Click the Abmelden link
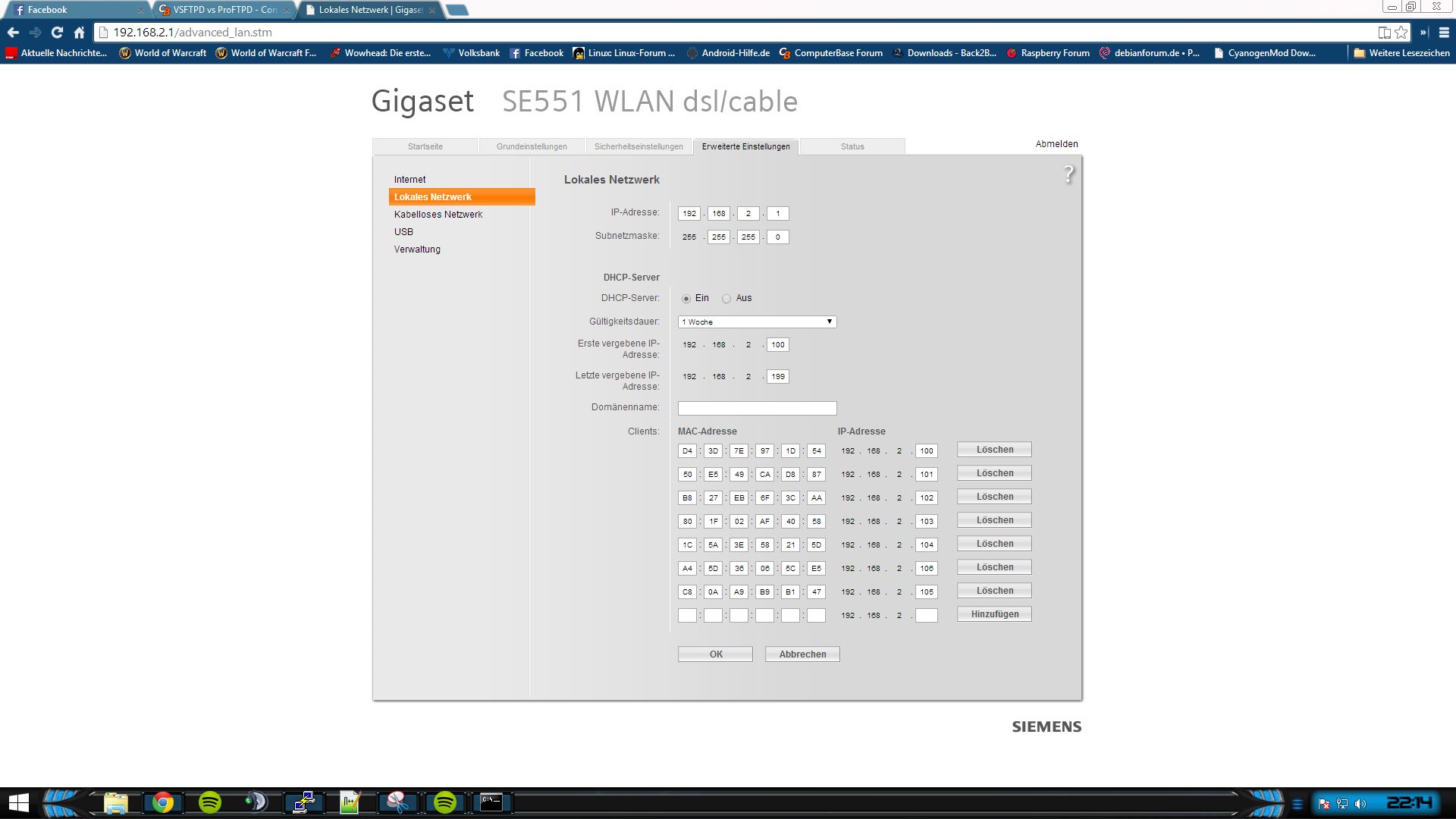Image resolution: width=1456 pixels, height=819 pixels. [x=1056, y=144]
